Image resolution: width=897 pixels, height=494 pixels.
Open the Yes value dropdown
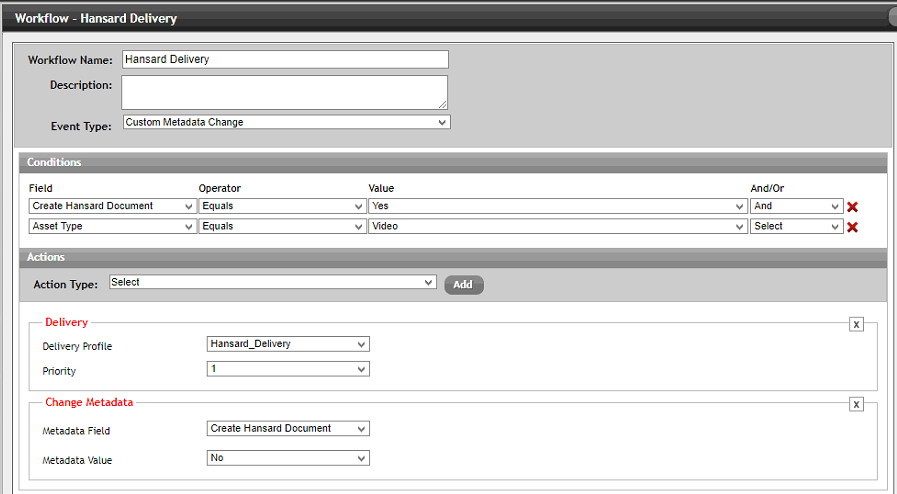click(558, 206)
